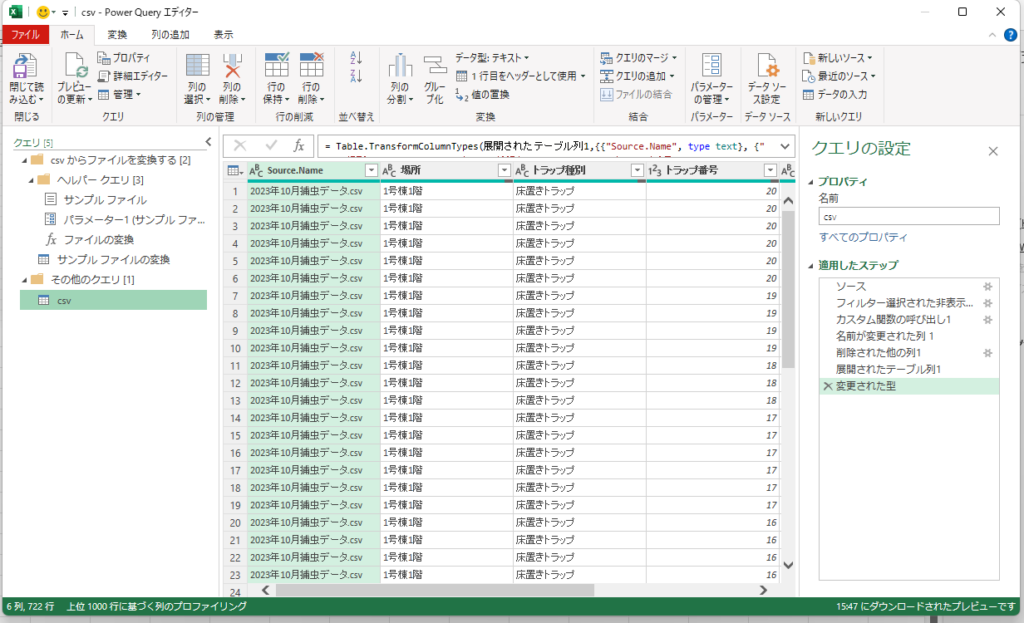Click the すべてのプロパティ link
Screen dimensions: 1024x623
point(863,237)
